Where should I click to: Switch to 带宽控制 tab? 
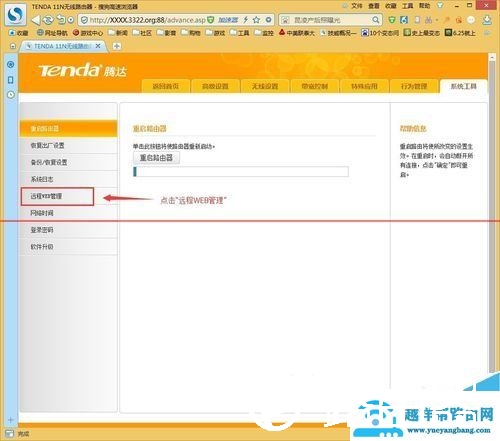315,86
